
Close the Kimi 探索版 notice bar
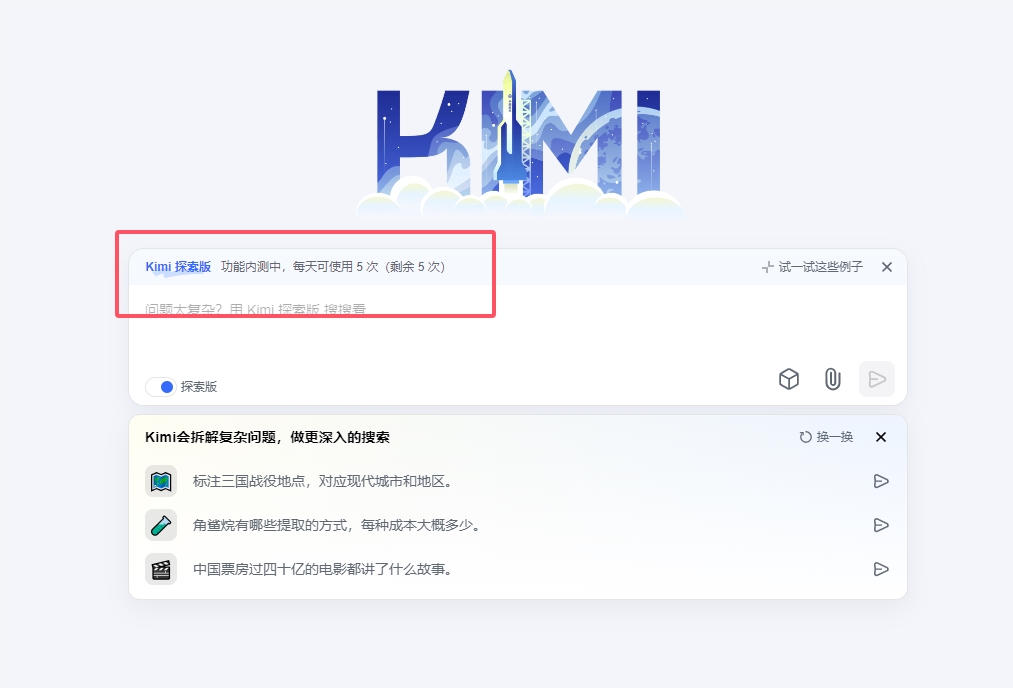887,267
